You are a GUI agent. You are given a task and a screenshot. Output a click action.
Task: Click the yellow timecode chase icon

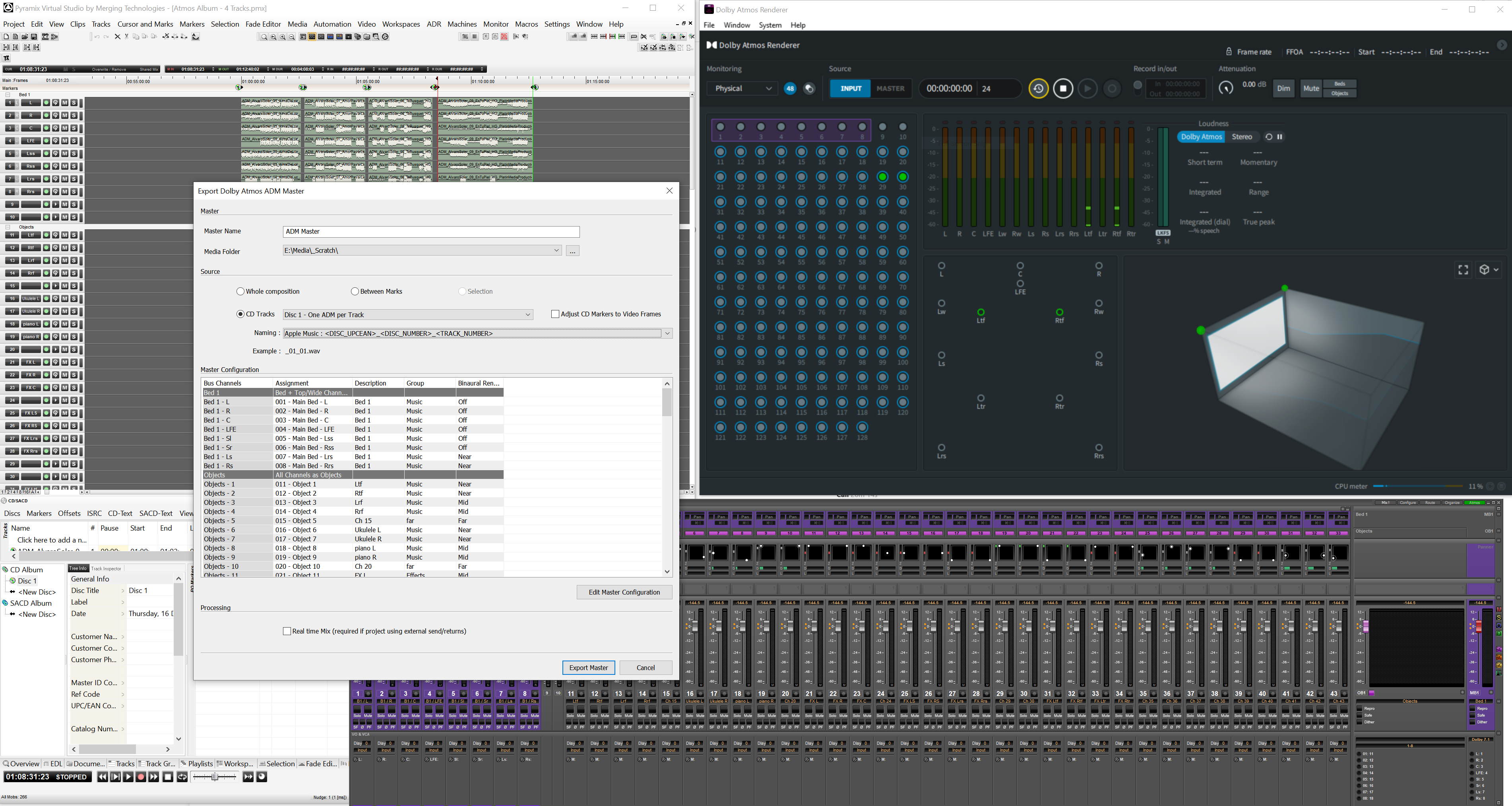click(1038, 89)
